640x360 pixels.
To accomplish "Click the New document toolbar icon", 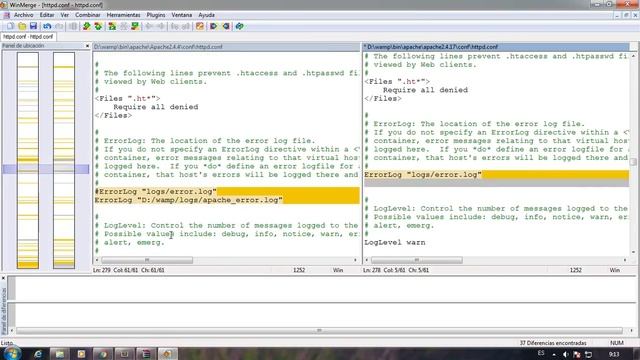I will point(10,26).
